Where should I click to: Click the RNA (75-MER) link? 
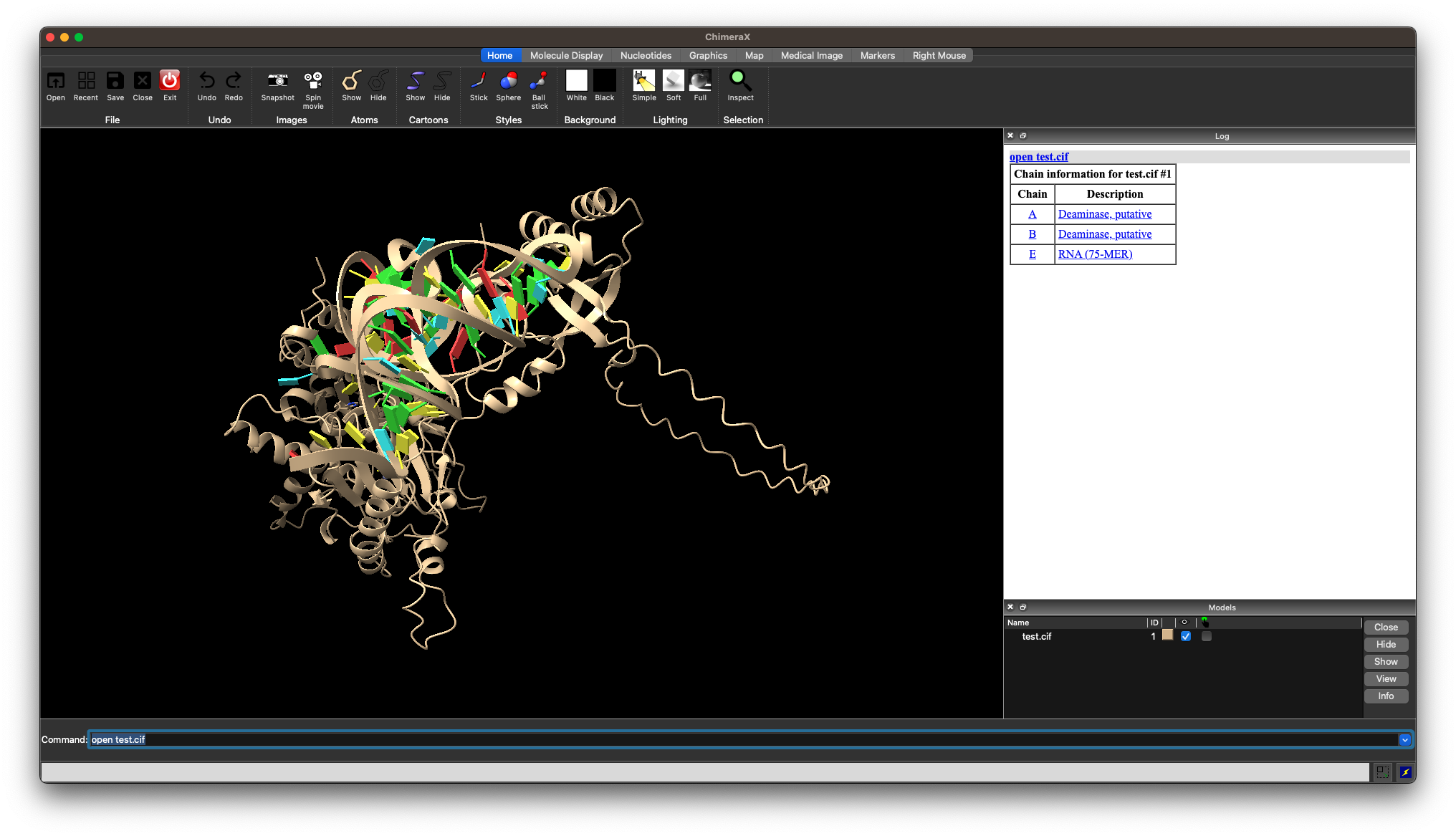pos(1095,254)
